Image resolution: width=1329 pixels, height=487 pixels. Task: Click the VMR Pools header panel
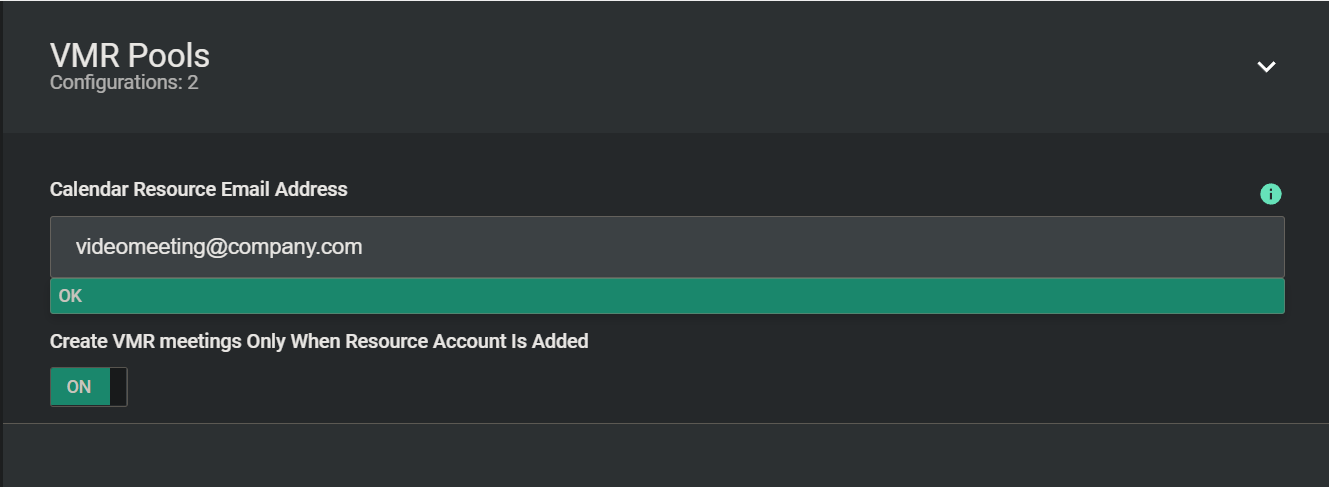pos(665,67)
